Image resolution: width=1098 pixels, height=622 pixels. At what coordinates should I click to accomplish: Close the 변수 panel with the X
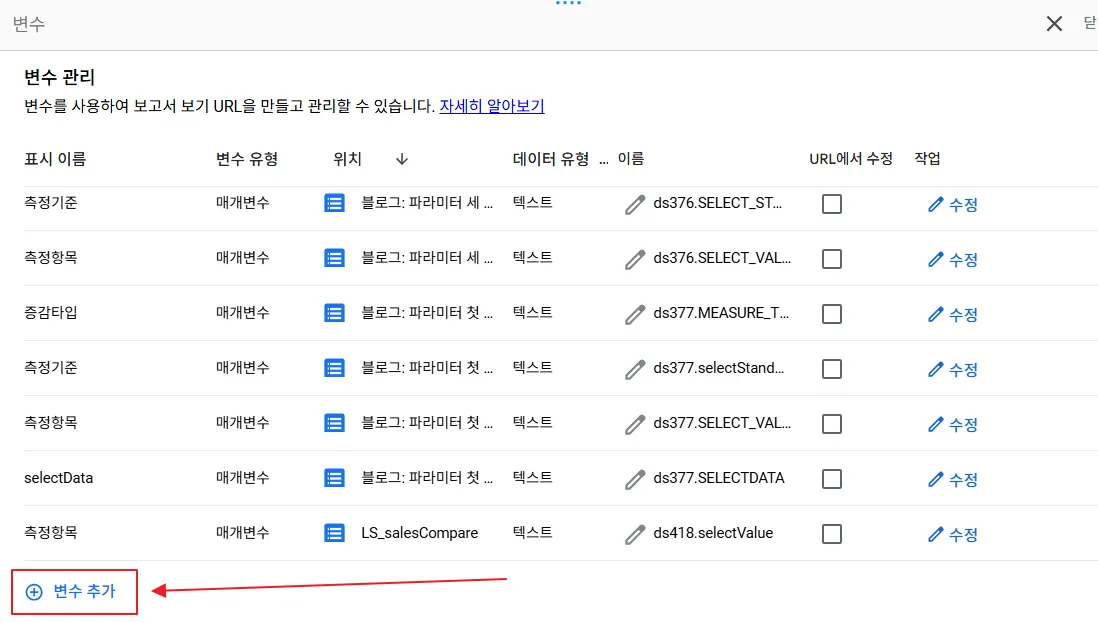pyautogui.click(x=1054, y=24)
